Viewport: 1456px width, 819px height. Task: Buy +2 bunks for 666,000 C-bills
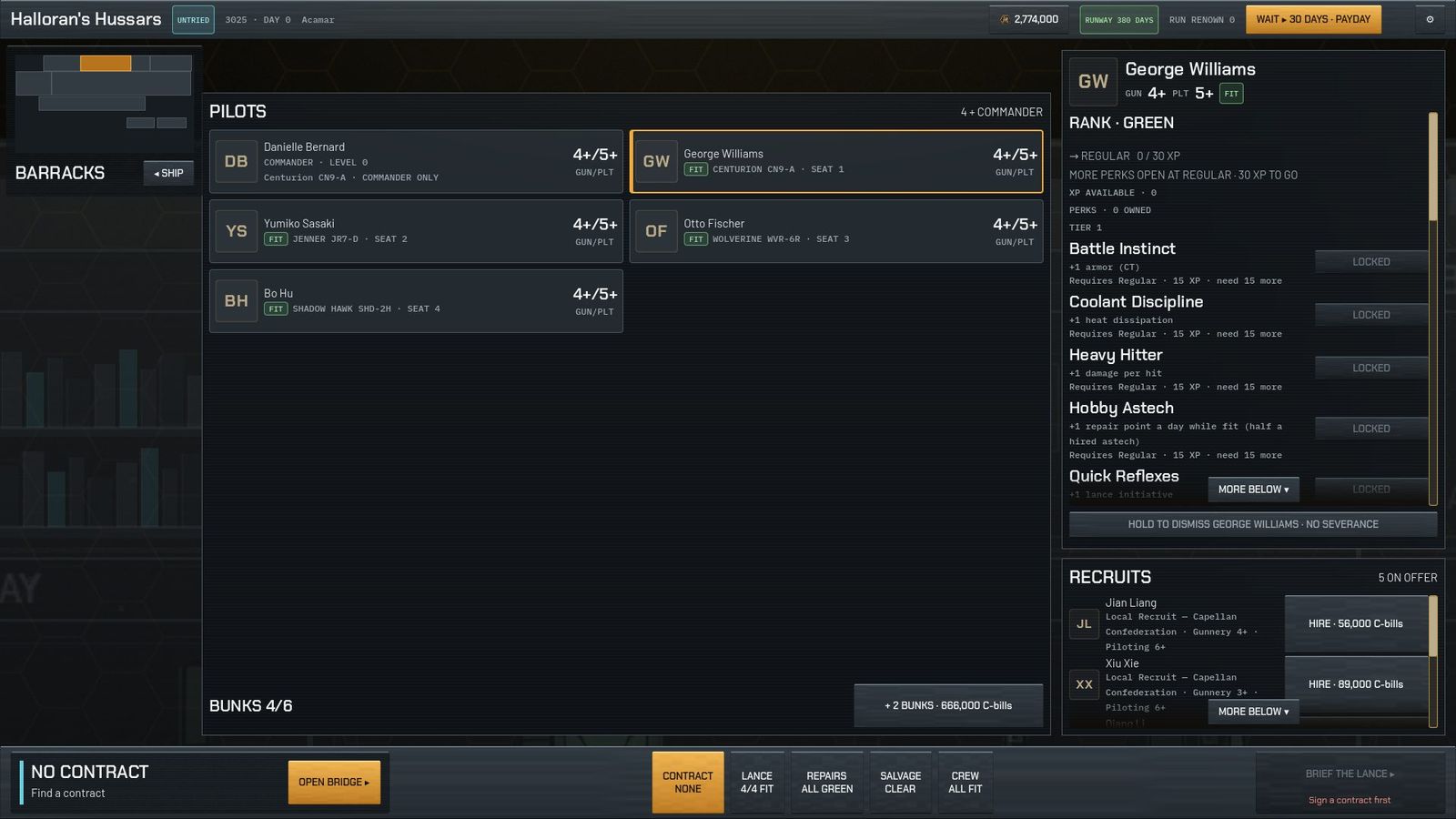(948, 705)
